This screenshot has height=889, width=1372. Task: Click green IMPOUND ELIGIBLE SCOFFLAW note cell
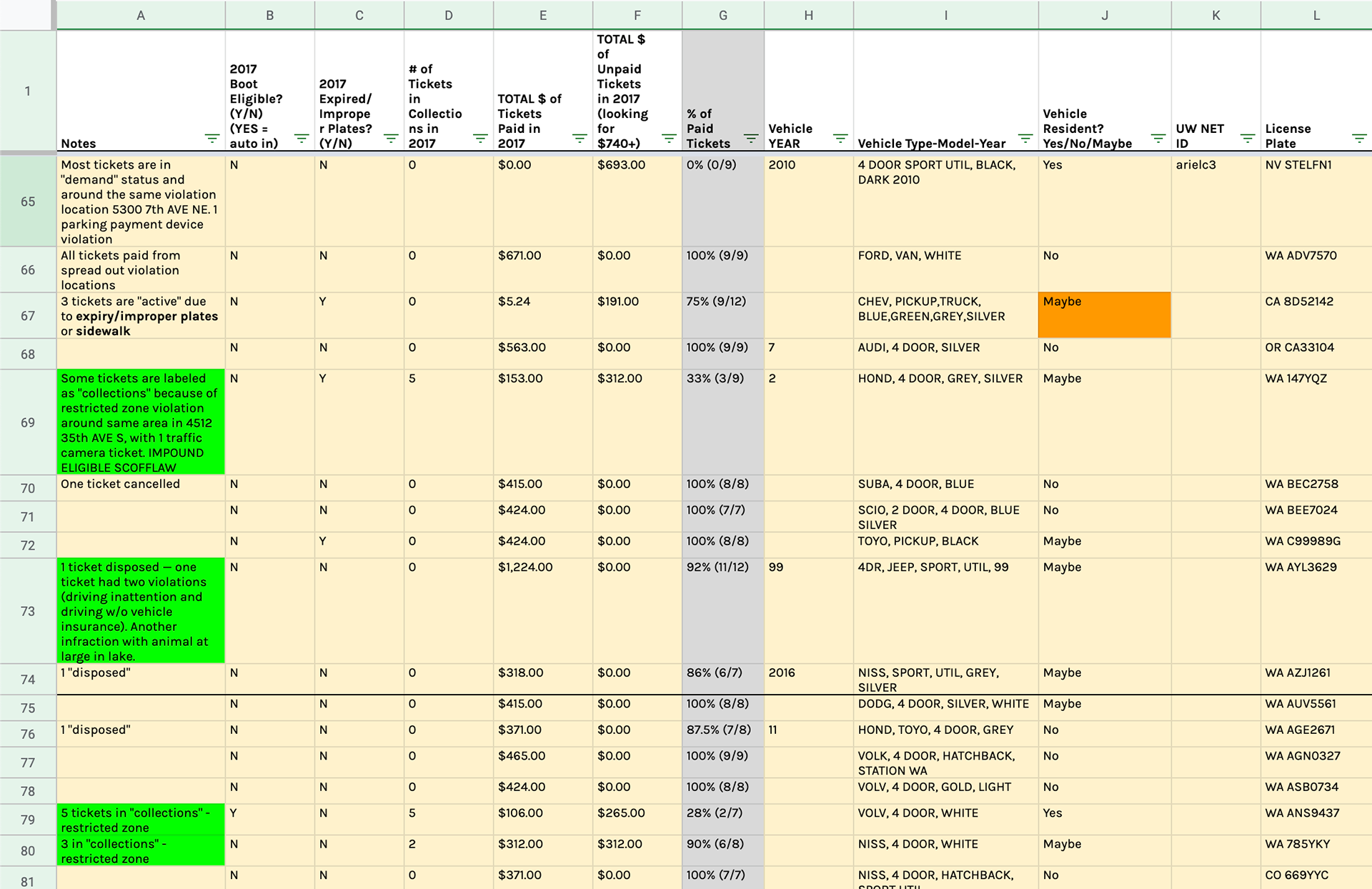pos(141,422)
